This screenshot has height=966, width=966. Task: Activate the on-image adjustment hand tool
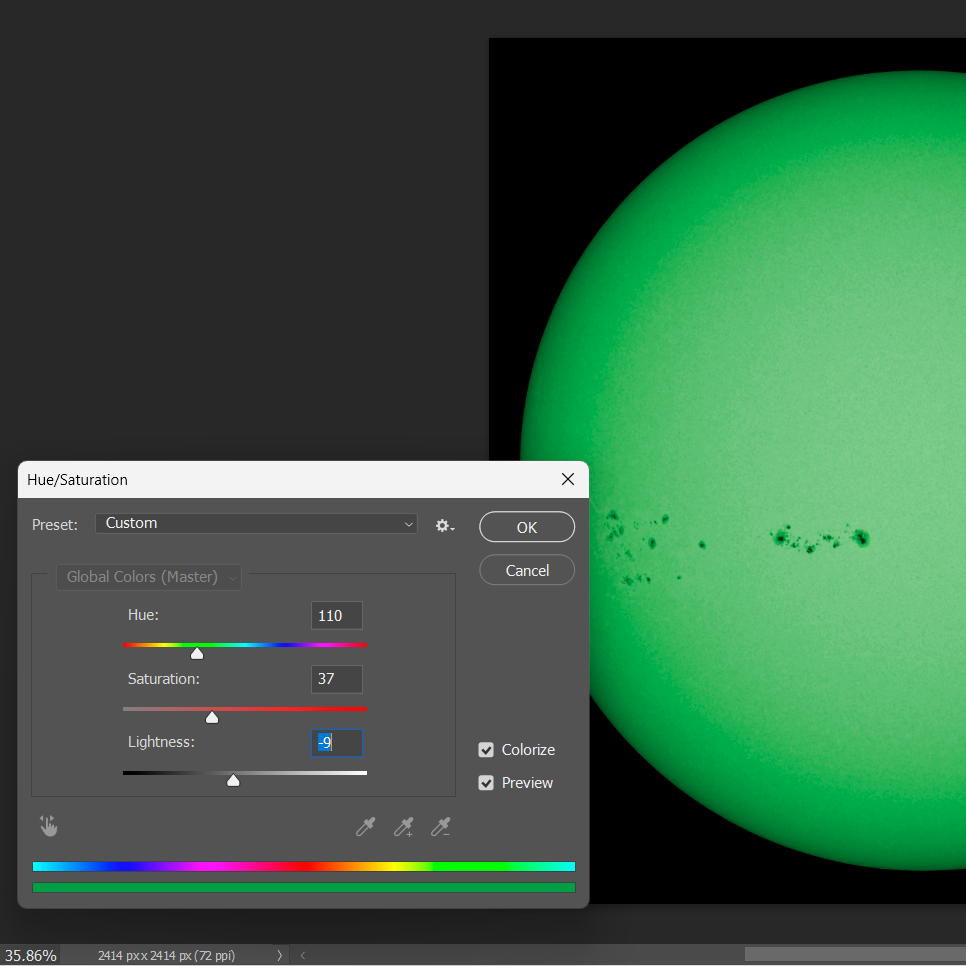[49, 826]
